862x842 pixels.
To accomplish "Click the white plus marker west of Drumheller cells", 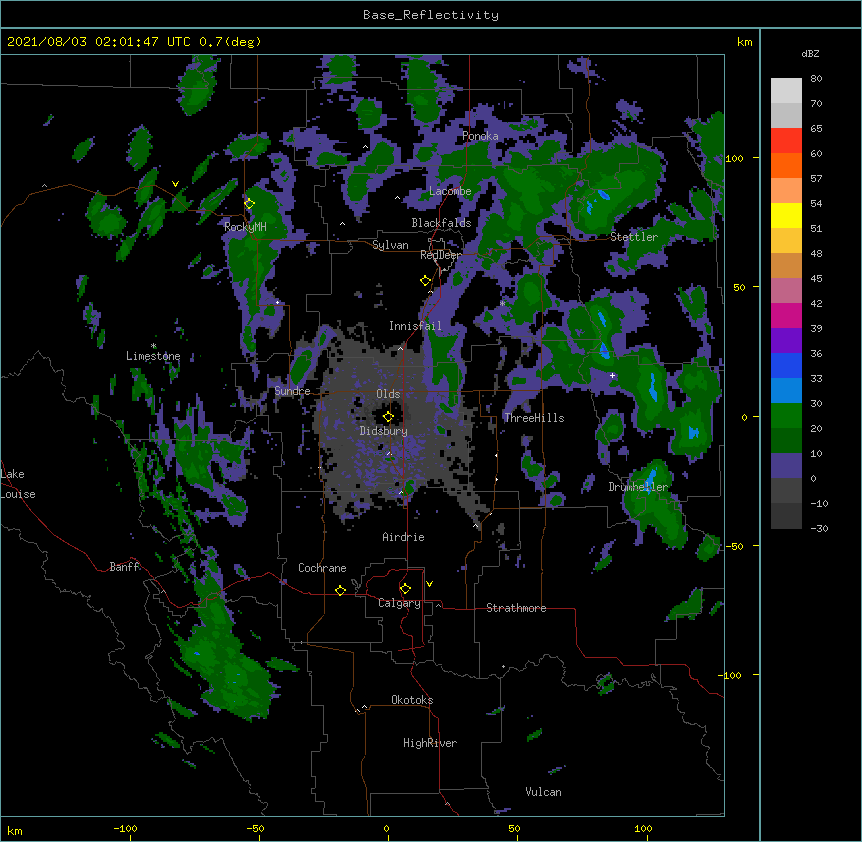I will tap(612, 376).
